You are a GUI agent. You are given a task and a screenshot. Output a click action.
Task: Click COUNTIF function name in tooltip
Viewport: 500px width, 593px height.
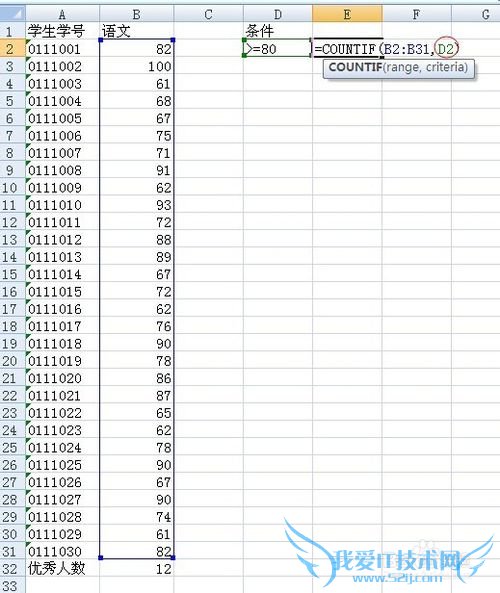[355, 67]
